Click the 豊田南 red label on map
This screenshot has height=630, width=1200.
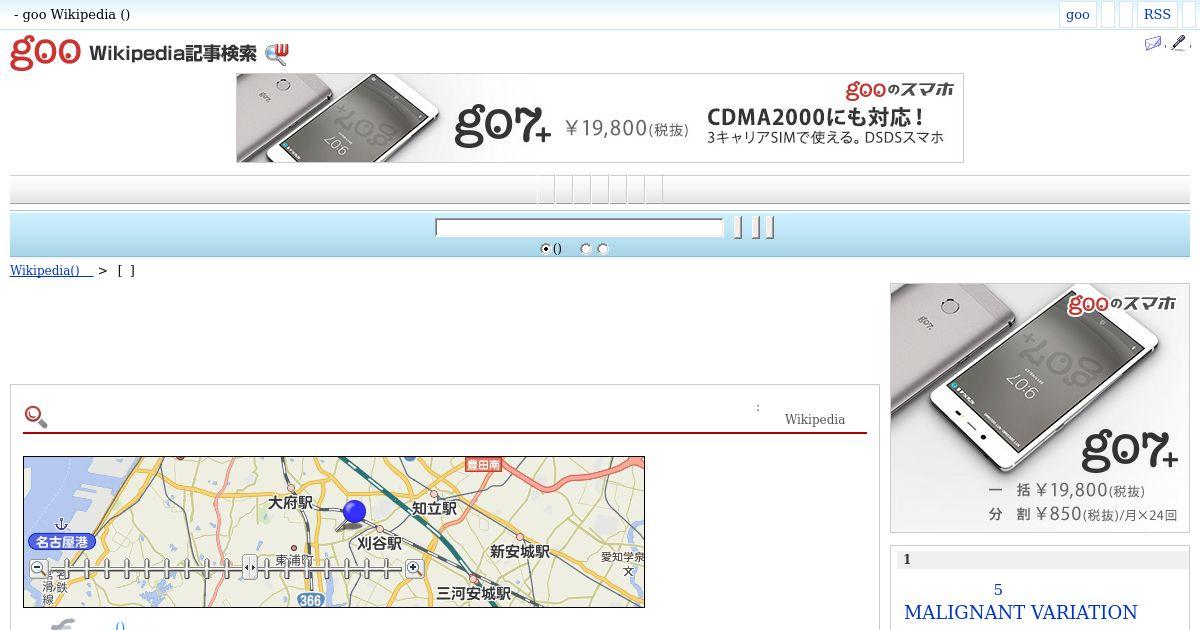[x=484, y=465]
